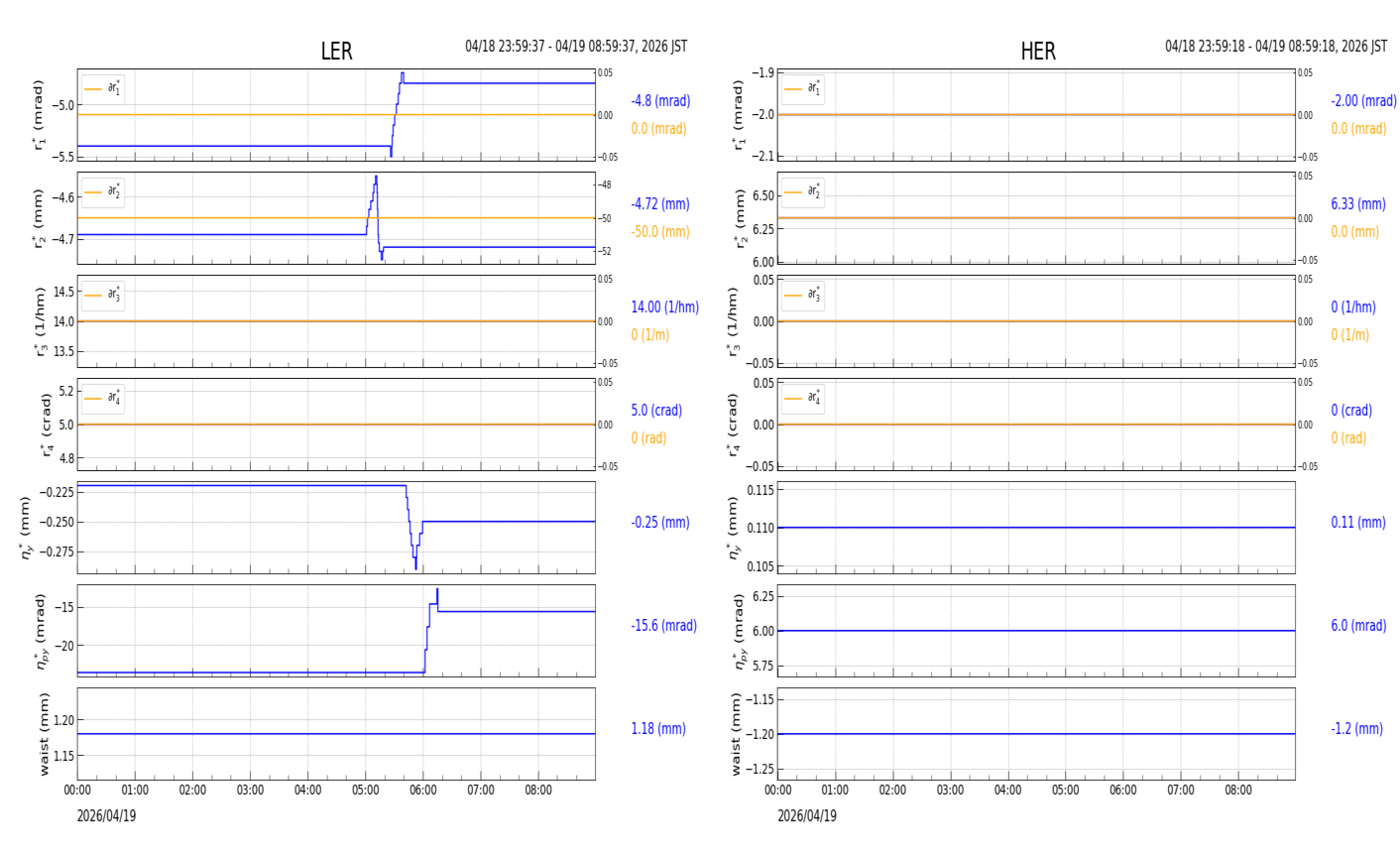Select the LER time range ending 08:59:37
This screenshot has width=1400, height=857.
[x=576, y=47]
